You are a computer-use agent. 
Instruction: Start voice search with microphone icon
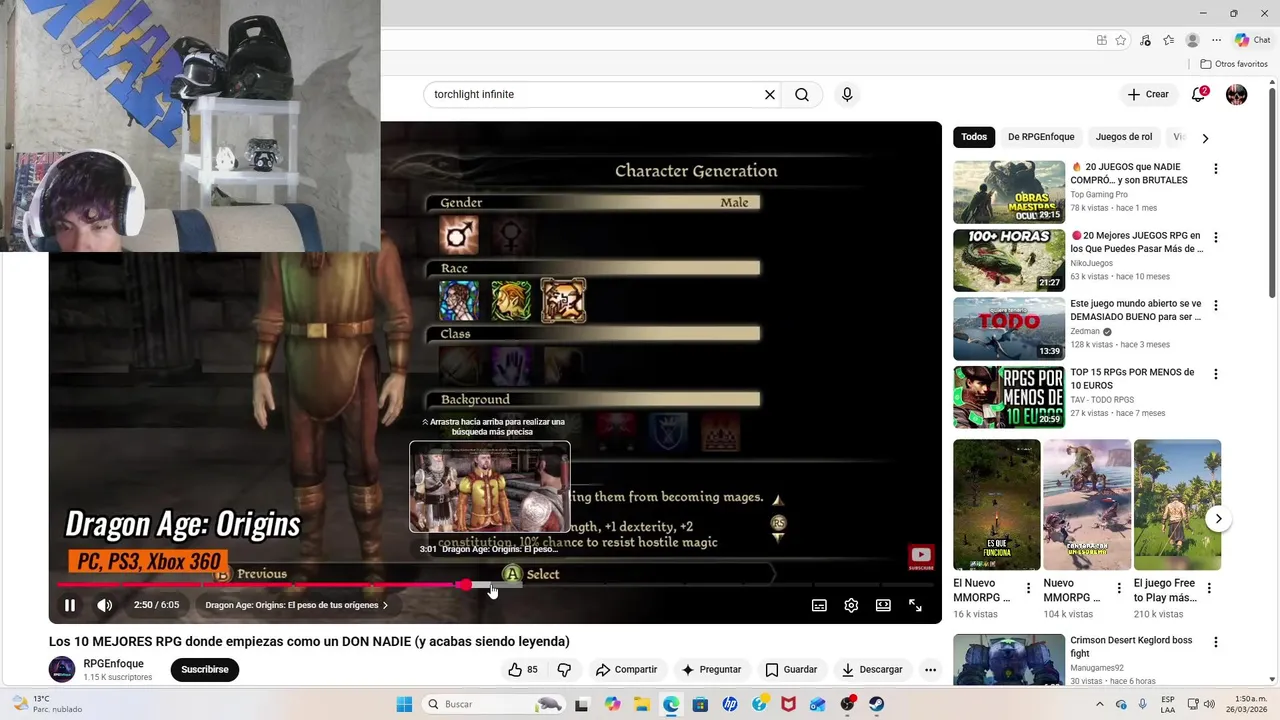[847, 94]
